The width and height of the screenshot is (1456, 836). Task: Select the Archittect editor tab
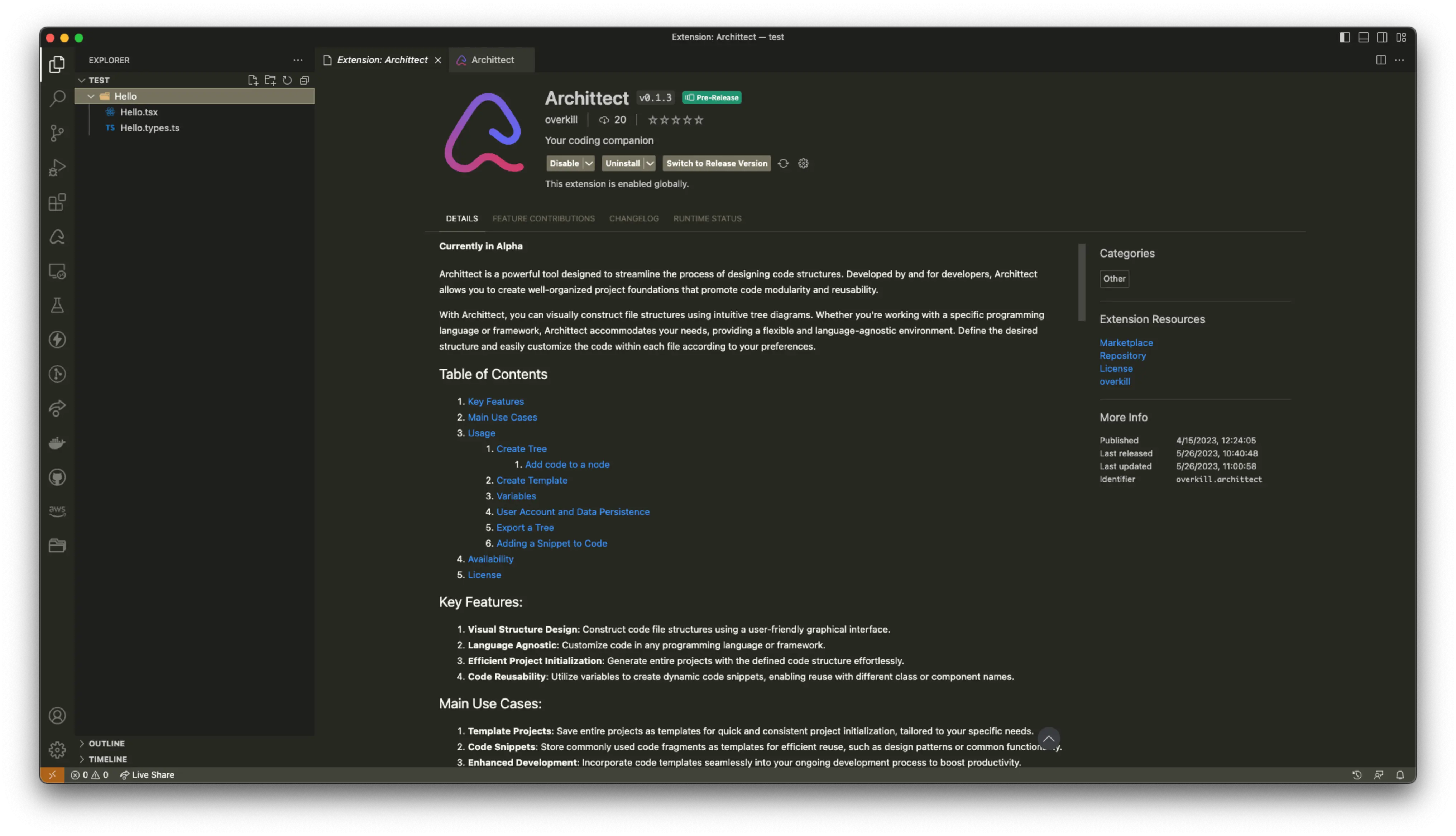click(x=492, y=60)
